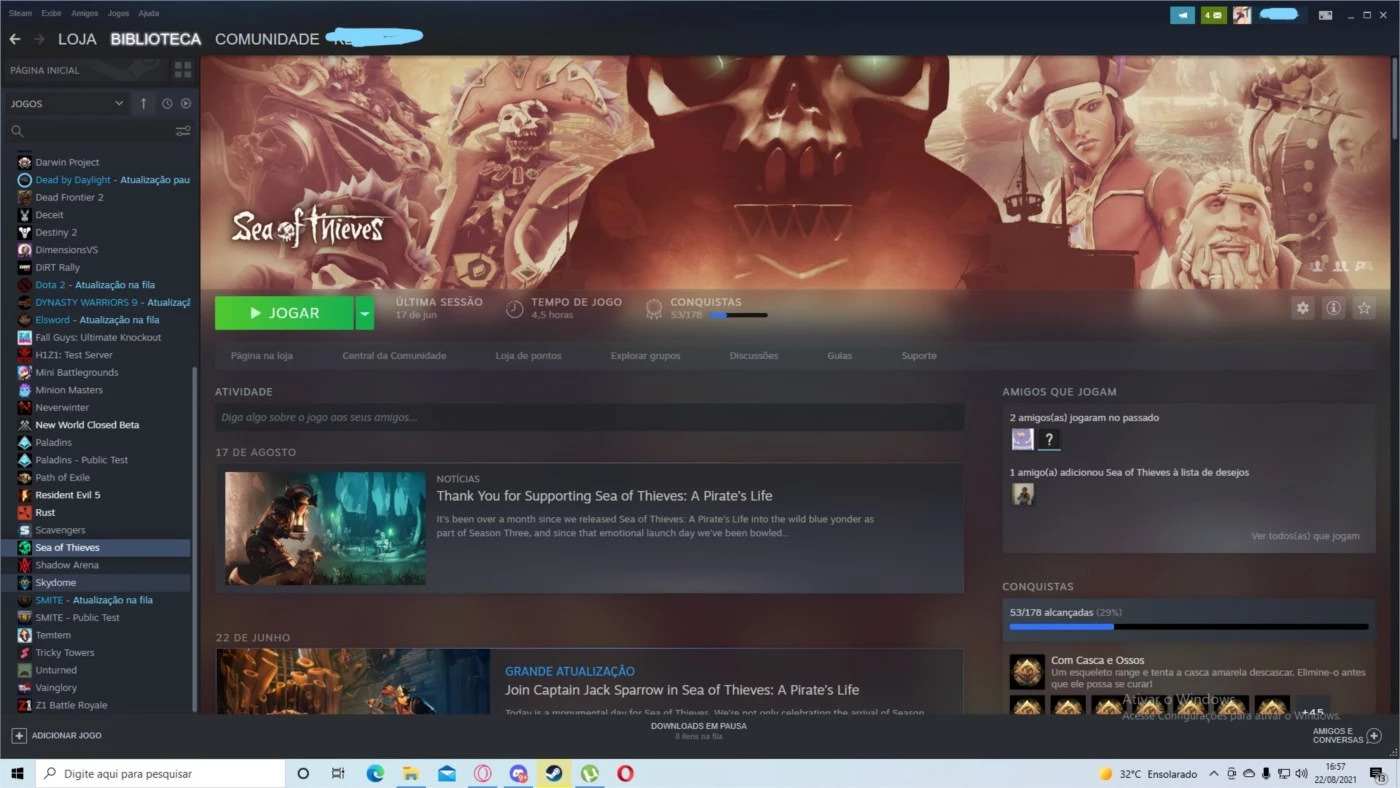Click the unknown question mark friend avatar
Viewport: 1400px width, 788px height.
[1049, 439]
